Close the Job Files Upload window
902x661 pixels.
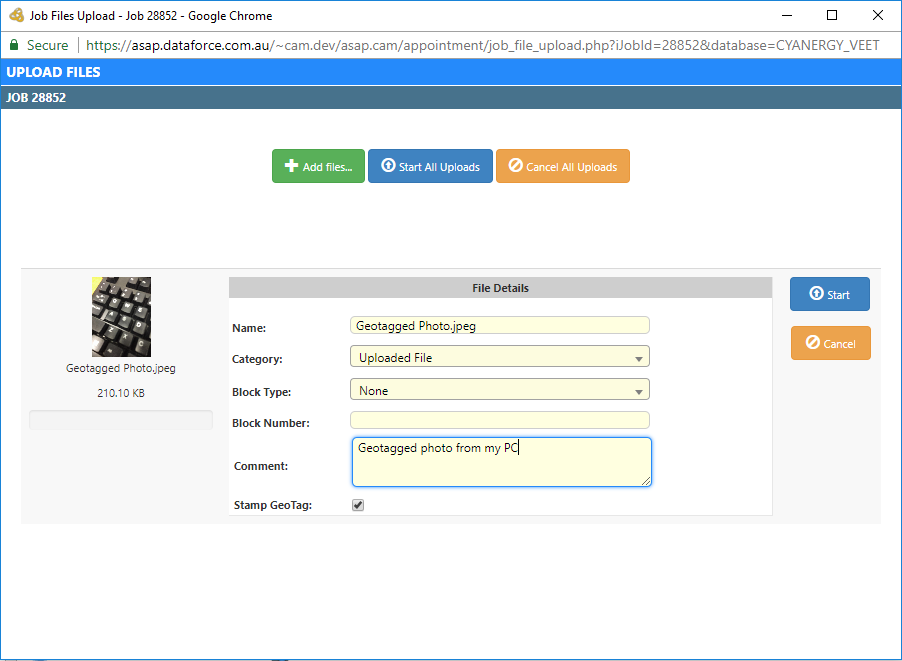coord(877,16)
